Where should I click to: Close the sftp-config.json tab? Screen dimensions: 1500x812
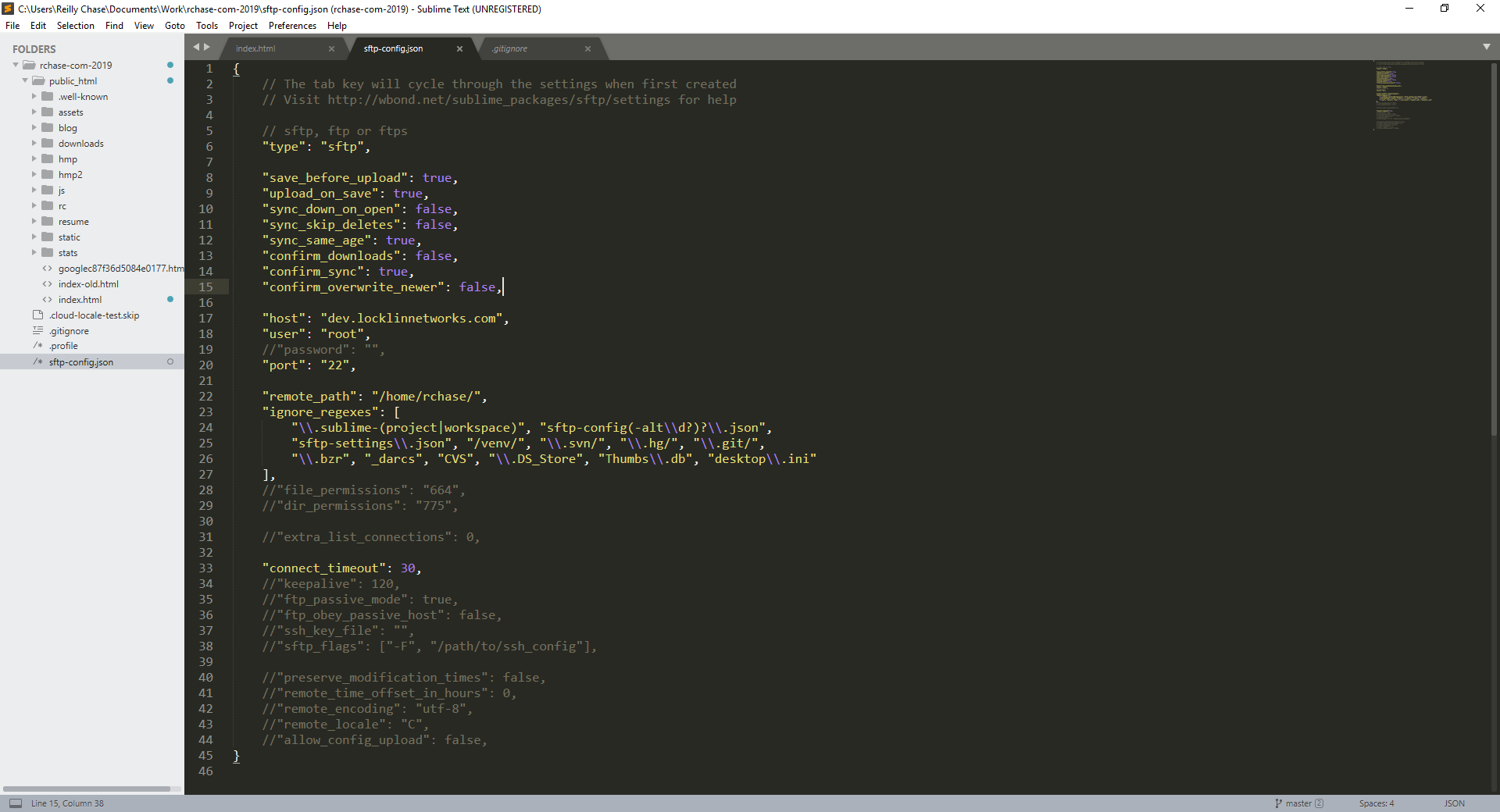tap(459, 48)
